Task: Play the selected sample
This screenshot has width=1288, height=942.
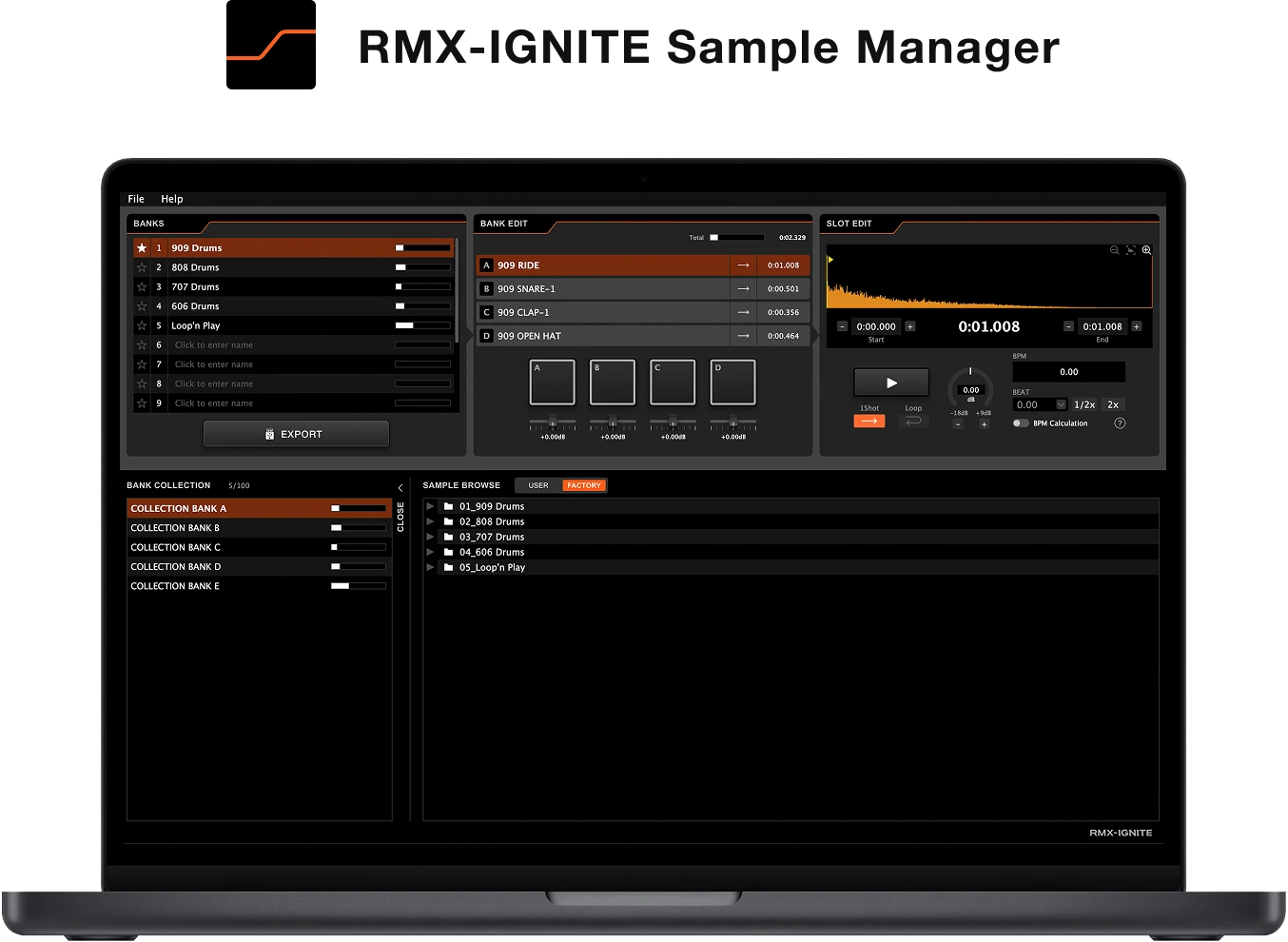Action: [x=891, y=383]
